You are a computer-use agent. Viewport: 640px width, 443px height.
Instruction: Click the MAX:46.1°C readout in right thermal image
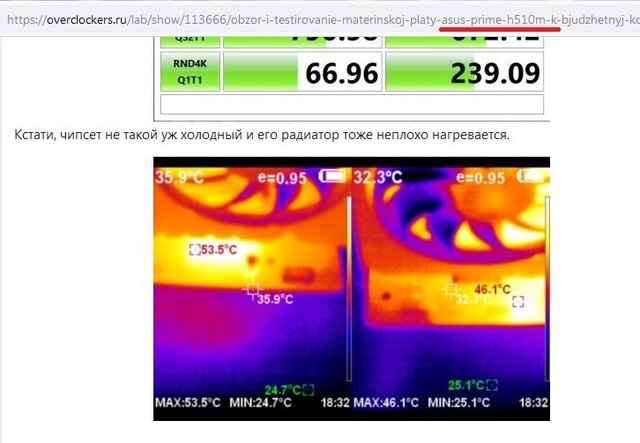tap(386, 403)
